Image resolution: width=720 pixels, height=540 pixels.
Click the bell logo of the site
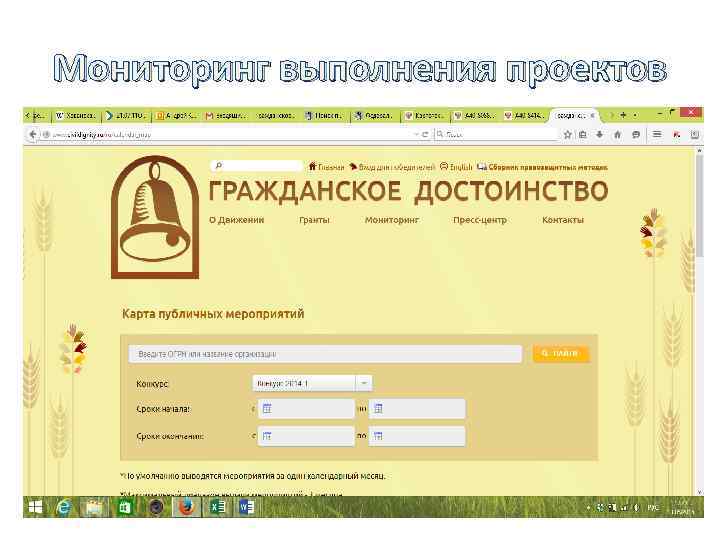pyautogui.click(x=155, y=217)
